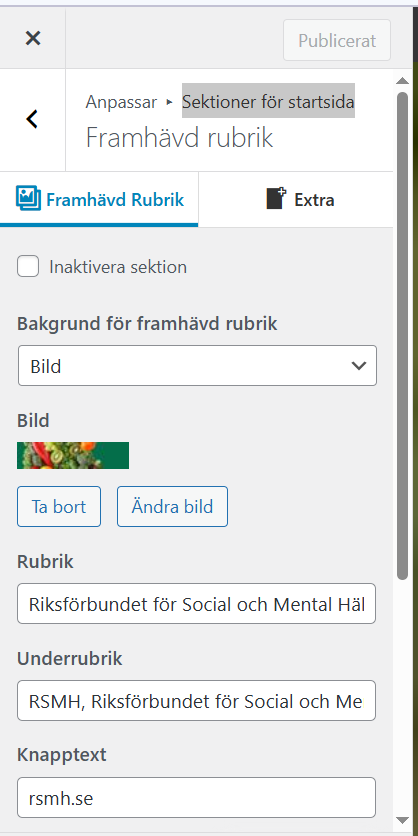Click the dropdown chevron next to Bild

pyautogui.click(x=359, y=366)
